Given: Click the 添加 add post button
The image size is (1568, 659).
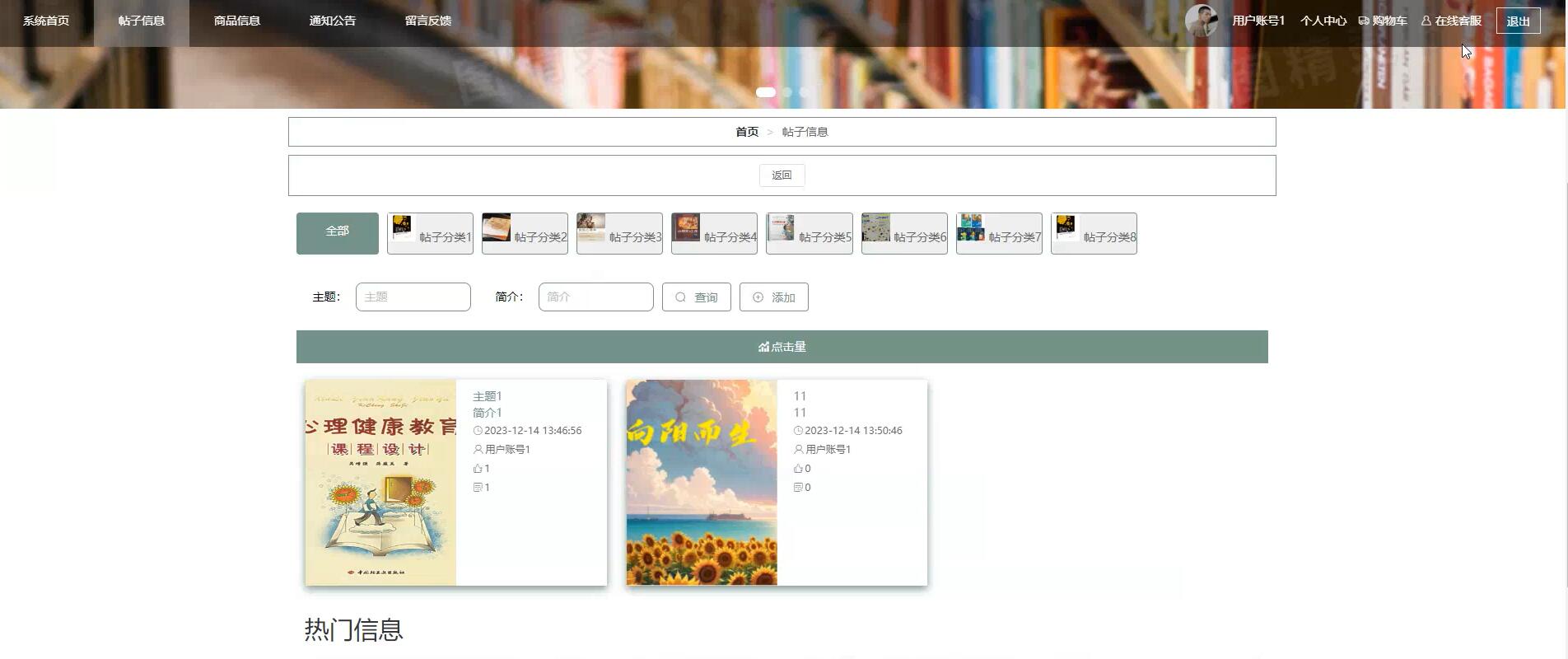Looking at the screenshot, I should pos(774,297).
